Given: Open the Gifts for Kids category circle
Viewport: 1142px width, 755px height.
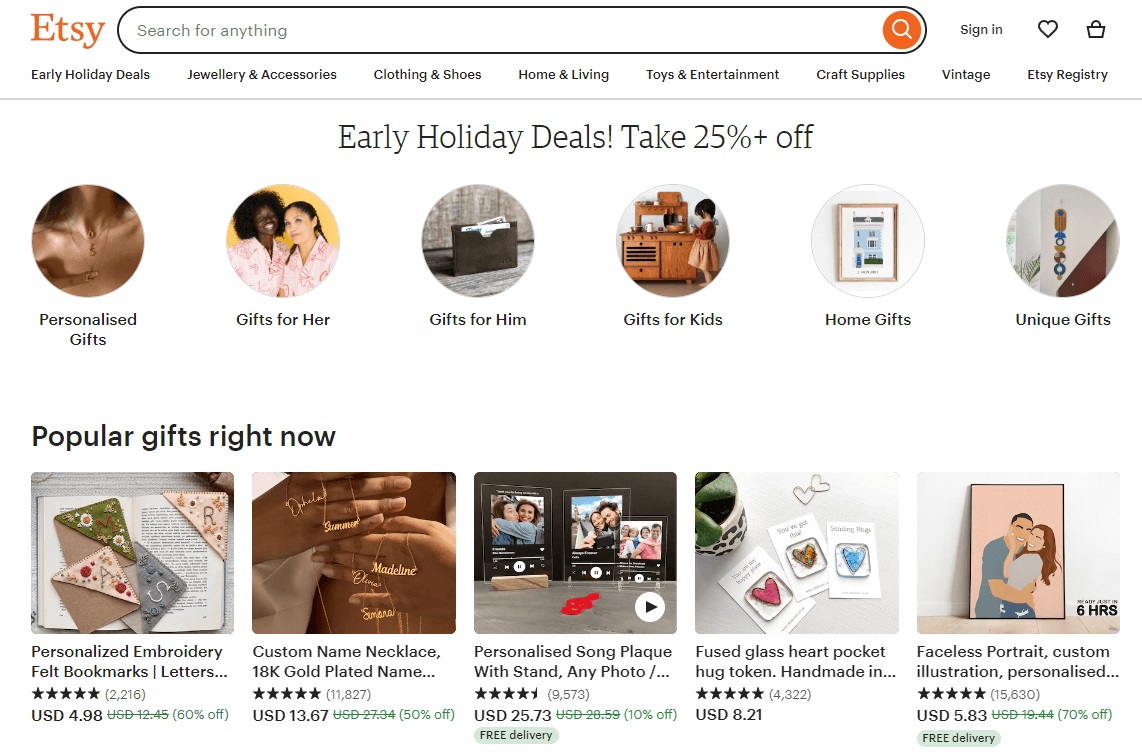Looking at the screenshot, I should click(672, 240).
